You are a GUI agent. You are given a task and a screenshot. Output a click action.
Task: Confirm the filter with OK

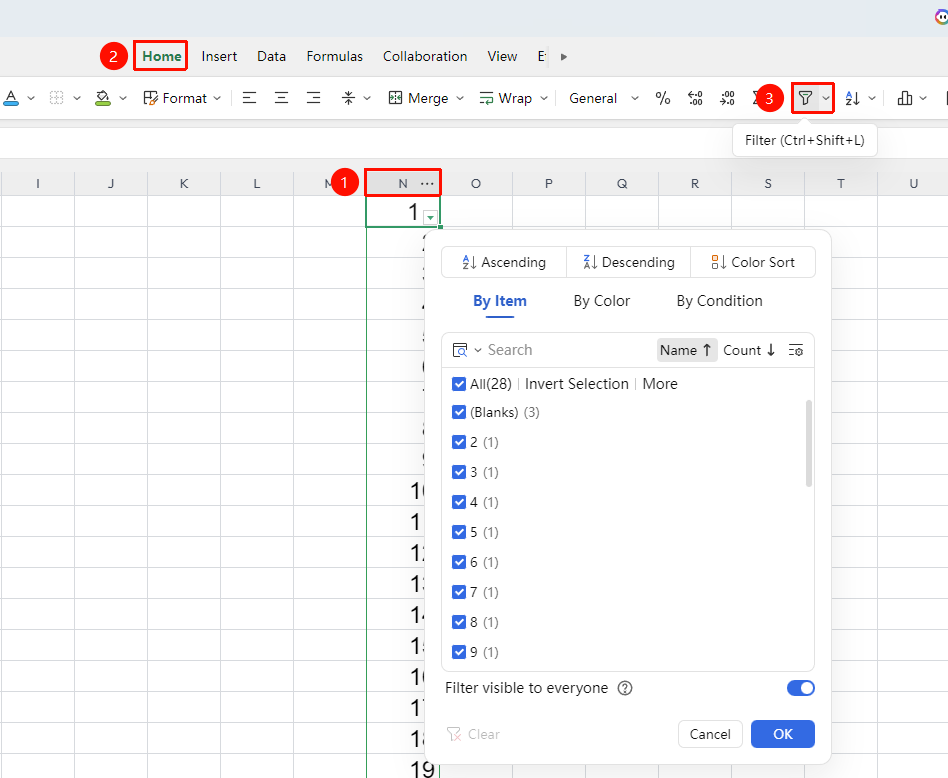[x=782, y=734]
